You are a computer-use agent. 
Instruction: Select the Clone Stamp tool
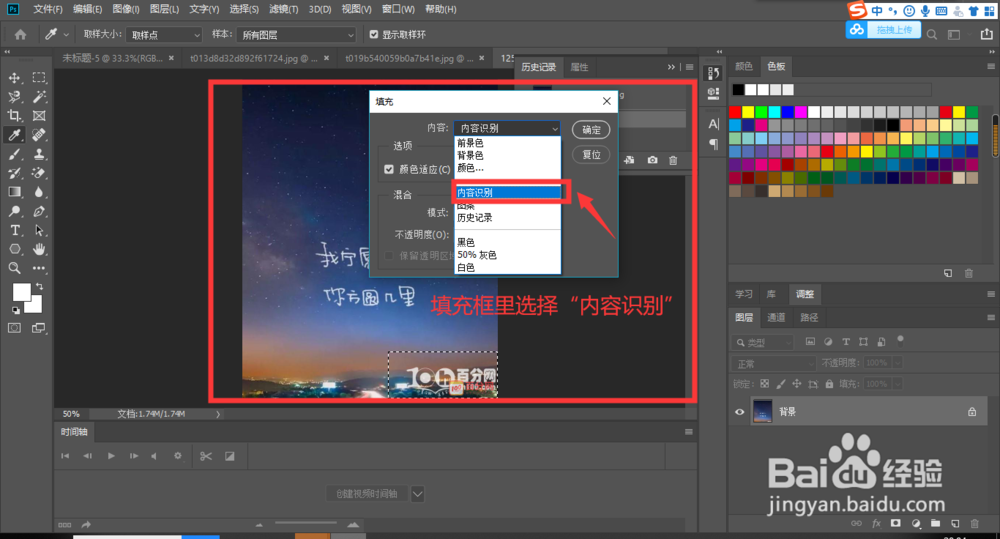coord(39,154)
